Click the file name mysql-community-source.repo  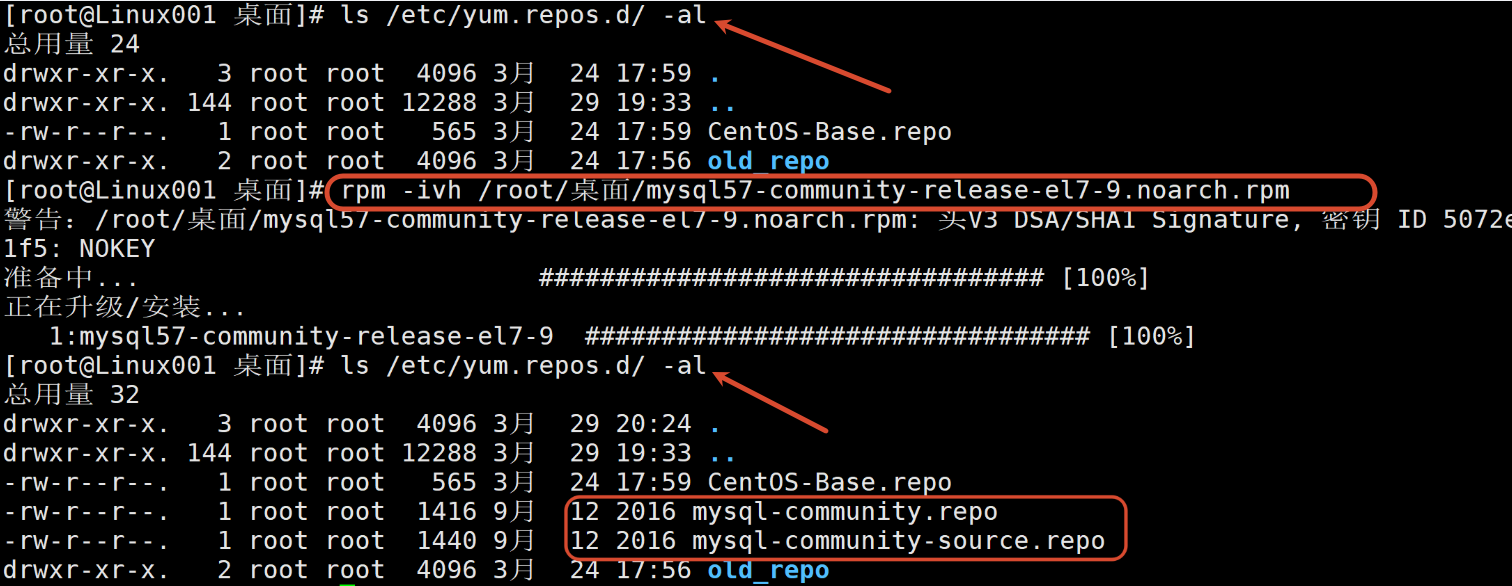tap(899, 541)
